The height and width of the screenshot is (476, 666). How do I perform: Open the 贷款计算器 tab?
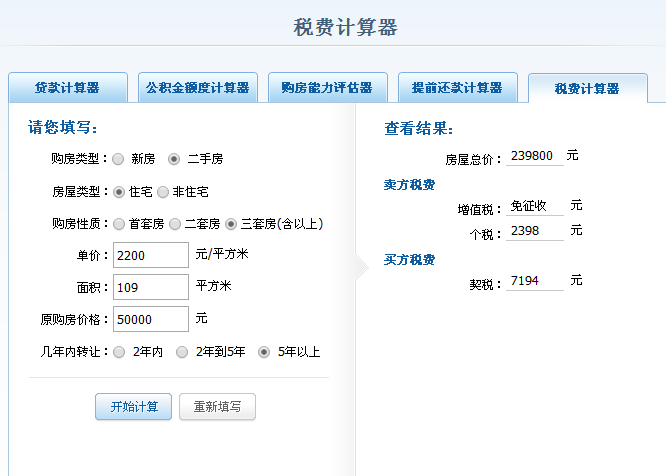point(68,88)
